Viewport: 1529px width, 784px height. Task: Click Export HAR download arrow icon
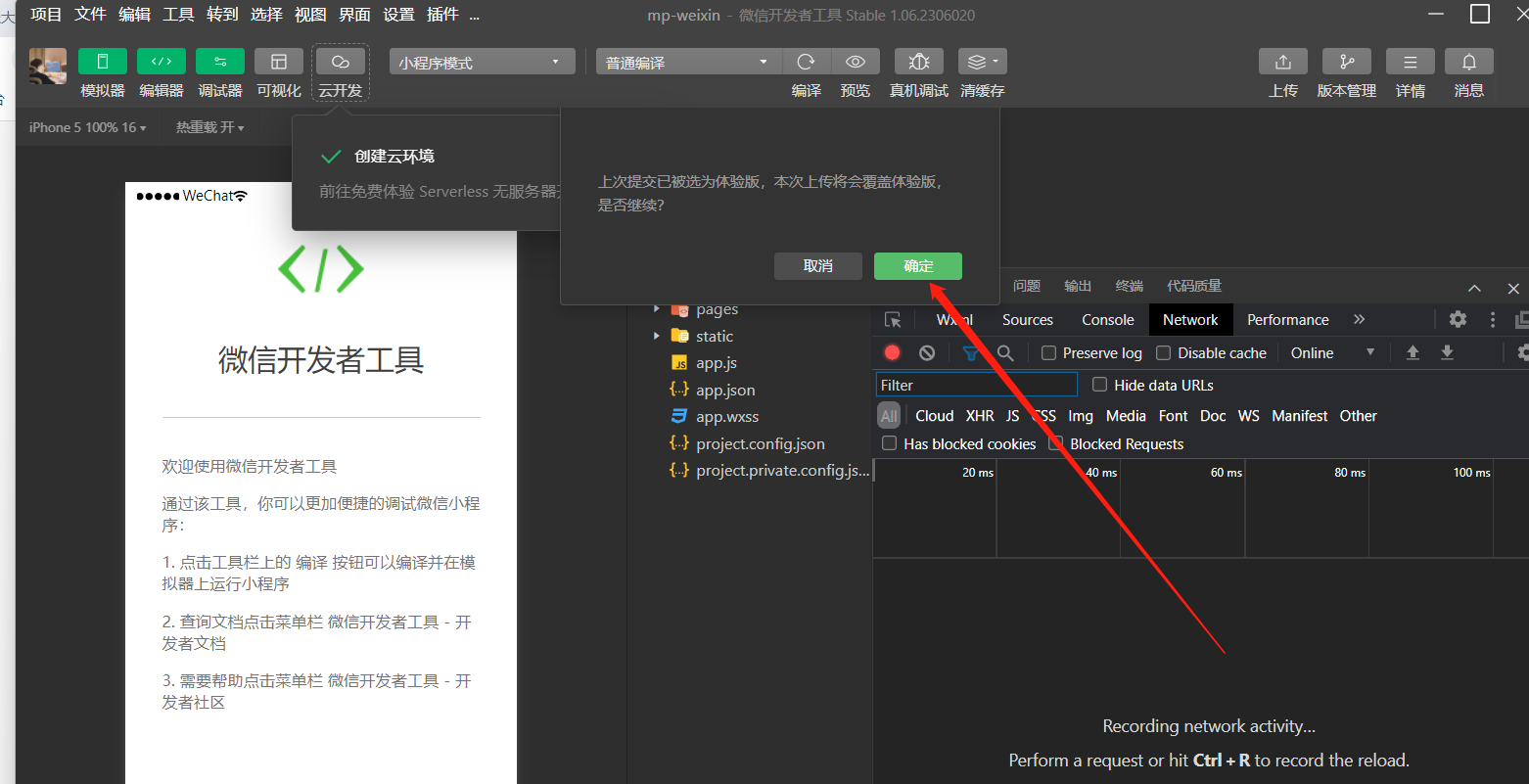pos(1447,352)
